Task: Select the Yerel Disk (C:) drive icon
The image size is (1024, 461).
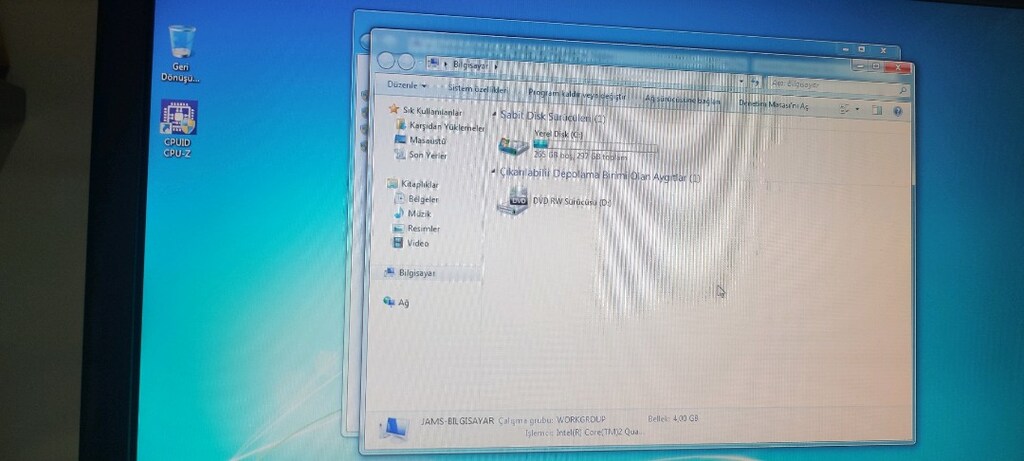Action: pyautogui.click(x=513, y=146)
